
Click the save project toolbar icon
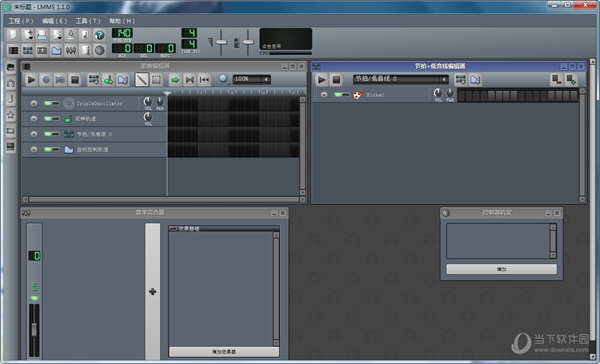(71, 35)
